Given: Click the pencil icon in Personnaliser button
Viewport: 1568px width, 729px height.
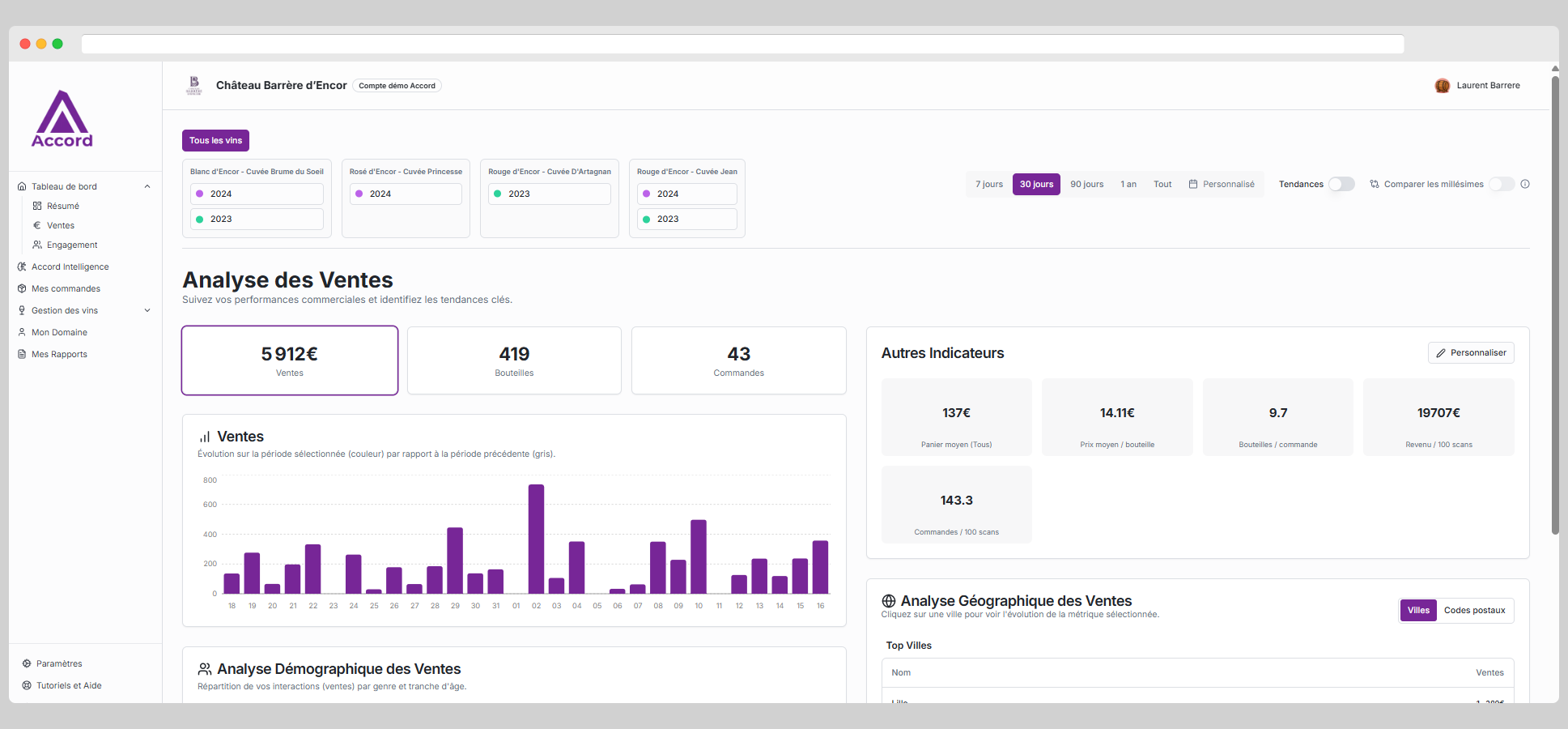Looking at the screenshot, I should coord(1442,352).
